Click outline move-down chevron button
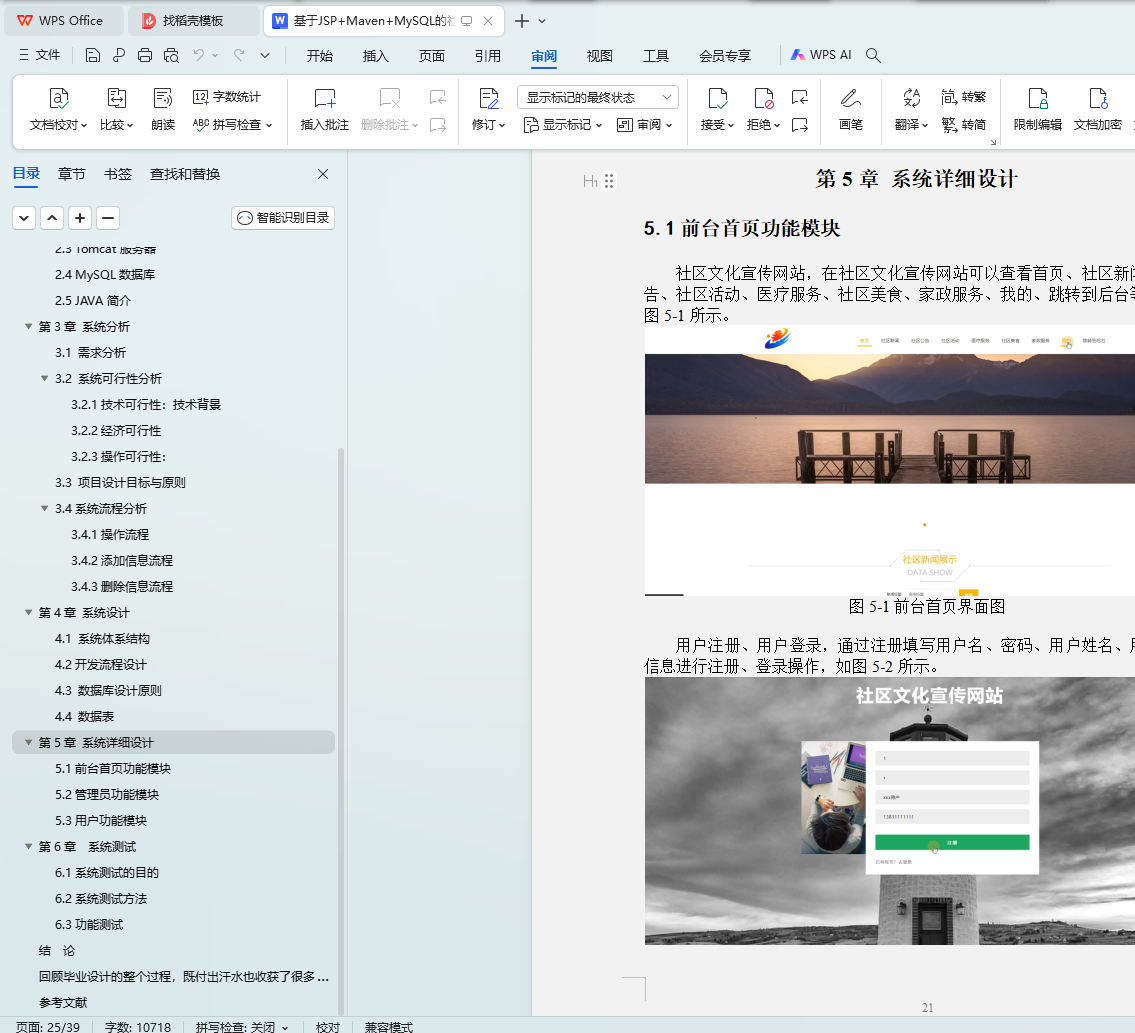This screenshot has width=1135, height=1033. click(24, 218)
